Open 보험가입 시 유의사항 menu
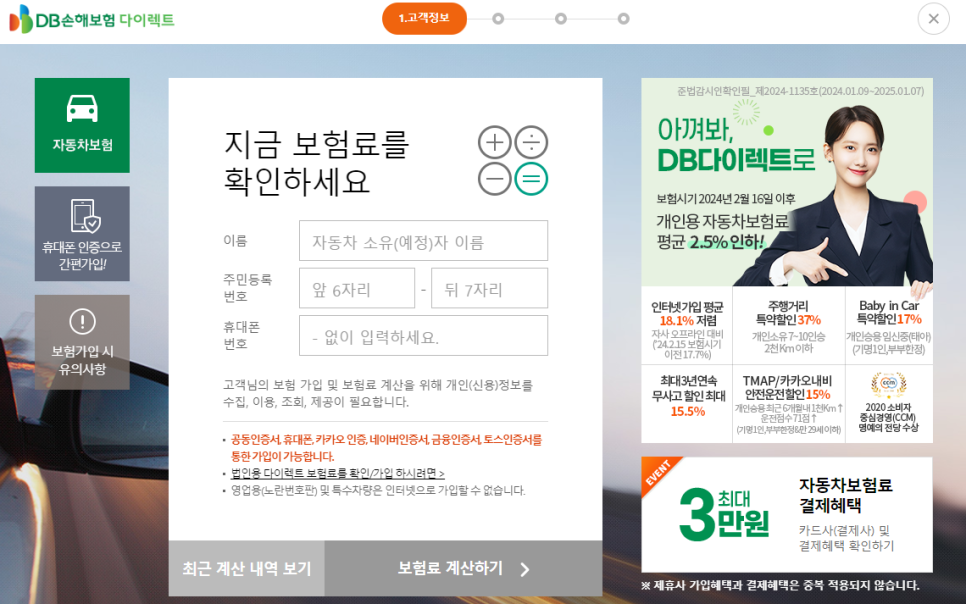This screenshot has height=604, width=966. (x=82, y=342)
